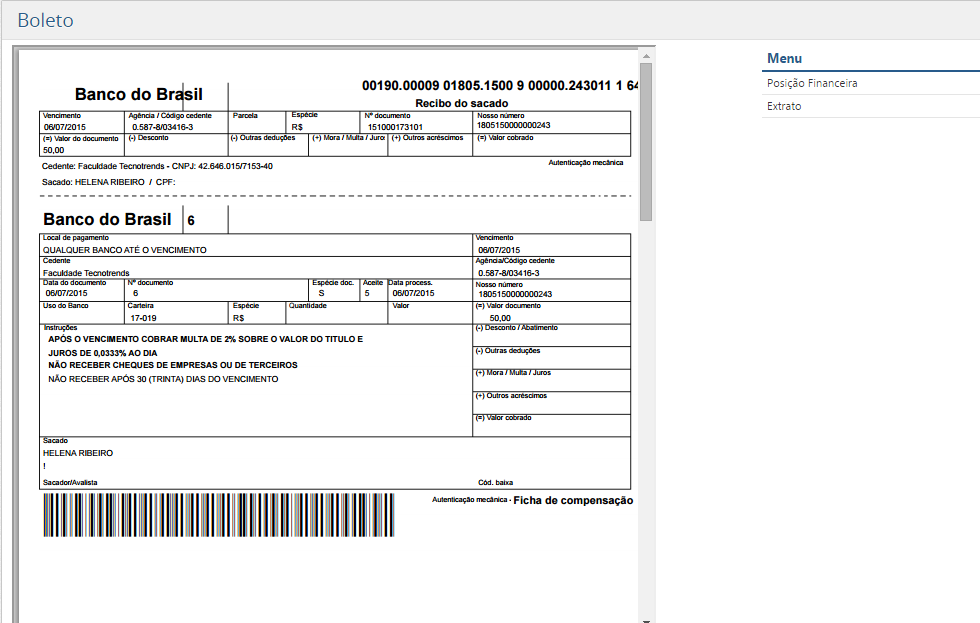Click the instruction about cheques de empresas
The height and width of the screenshot is (623, 980).
pyautogui.click(x=172, y=365)
